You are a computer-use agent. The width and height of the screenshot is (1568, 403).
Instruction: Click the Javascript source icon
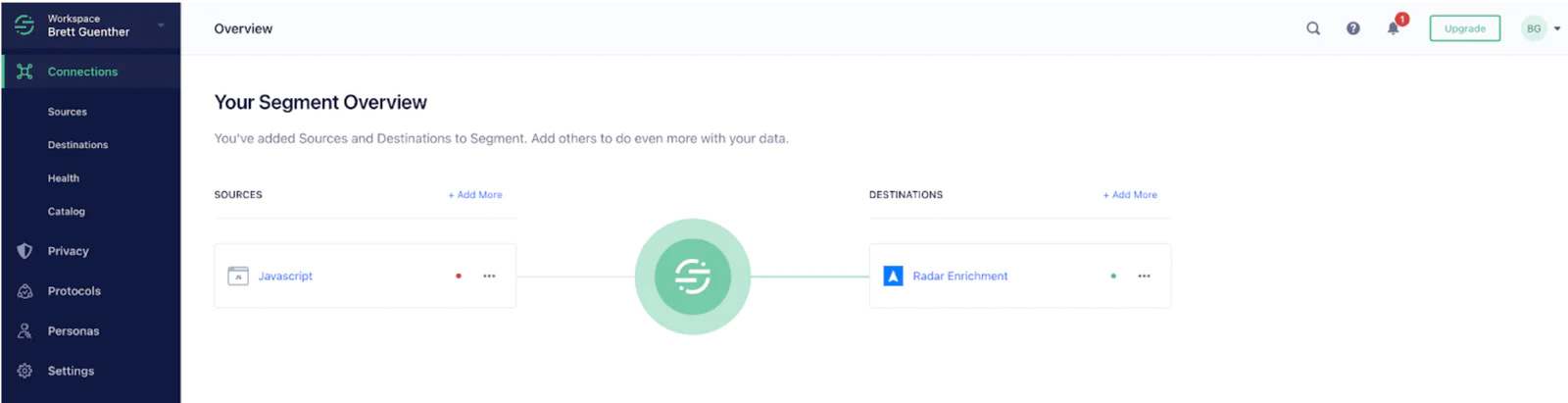238,277
